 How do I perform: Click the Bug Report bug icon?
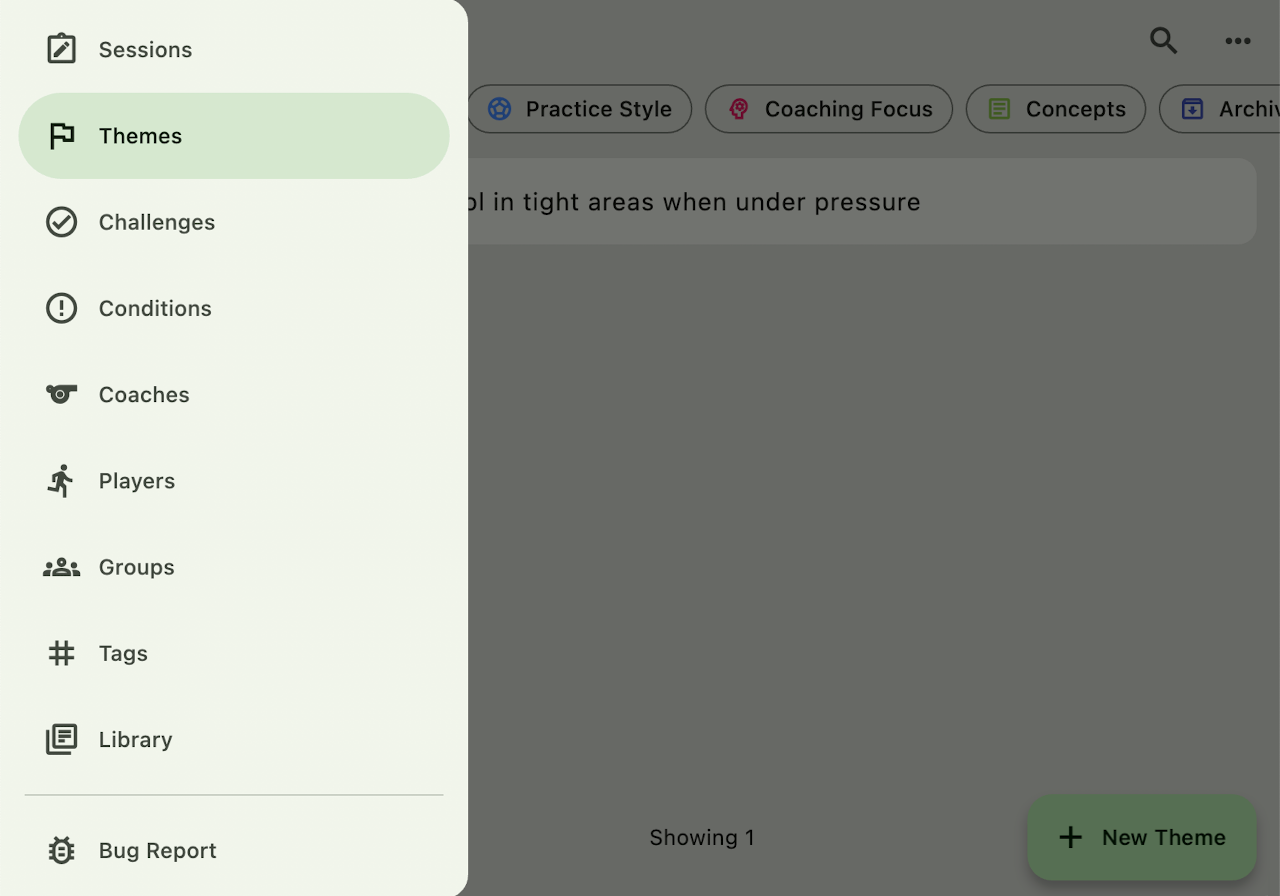pyautogui.click(x=61, y=850)
